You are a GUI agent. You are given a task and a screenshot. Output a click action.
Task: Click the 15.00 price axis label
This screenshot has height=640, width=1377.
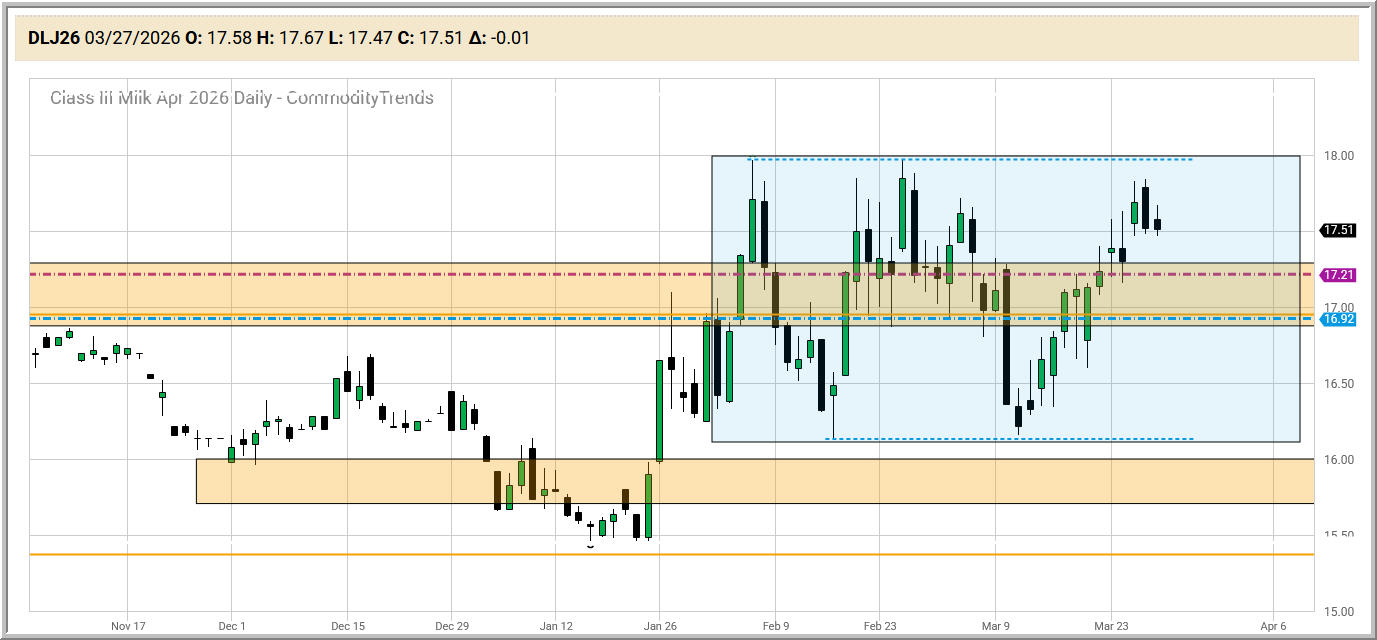click(1340, 611)
